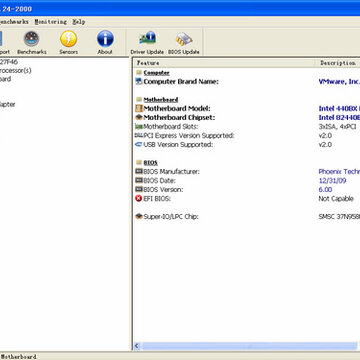360x360 pixels.
Task: Click the Computer section folder icon
Action: pyautogui.click(x=139, y=73)
